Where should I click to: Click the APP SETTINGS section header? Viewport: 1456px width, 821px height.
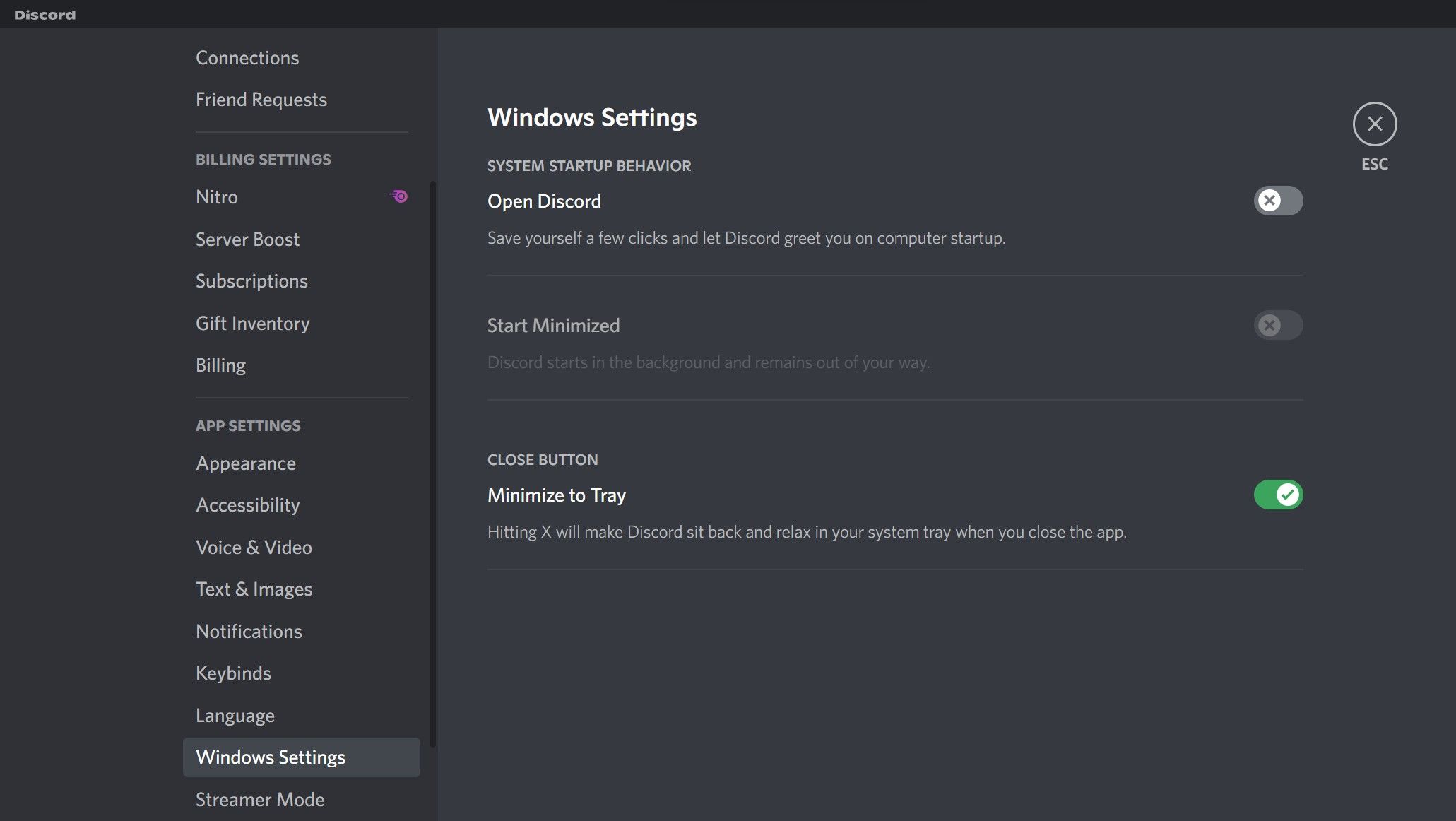point(248,426)
